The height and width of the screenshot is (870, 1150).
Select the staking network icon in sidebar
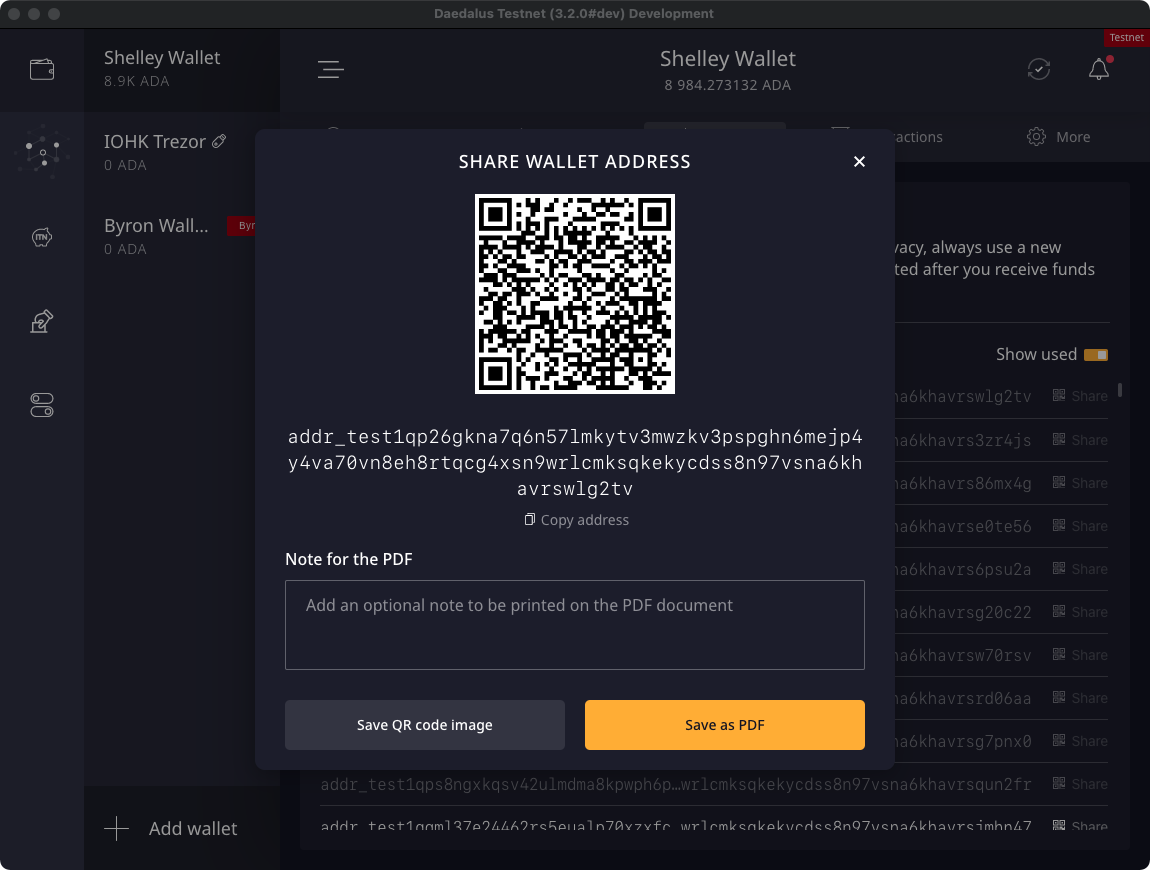tap(41, 151)
